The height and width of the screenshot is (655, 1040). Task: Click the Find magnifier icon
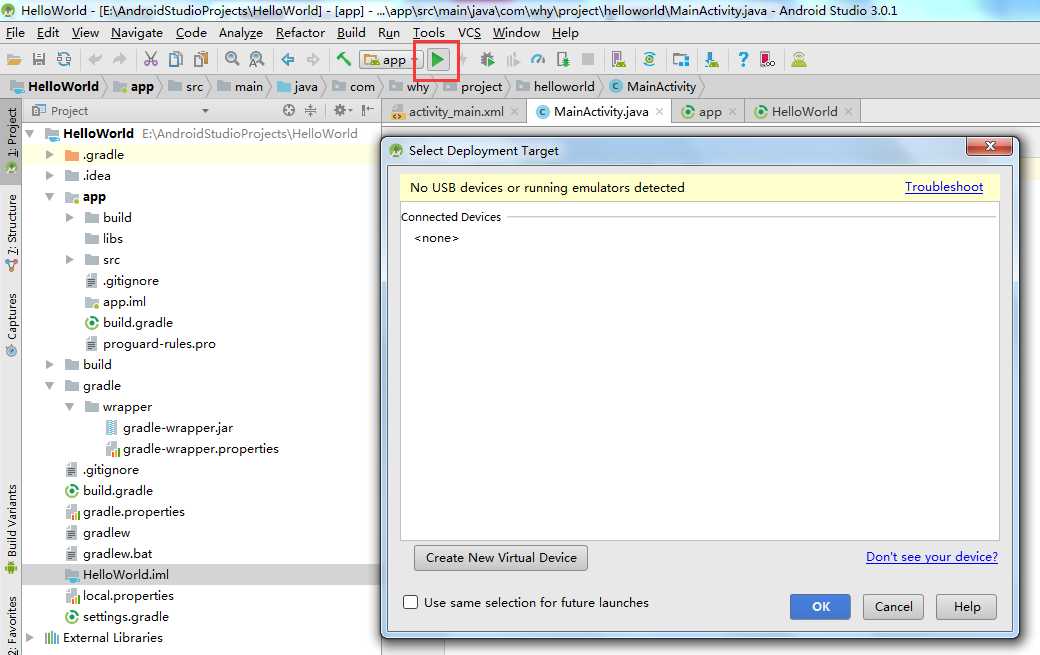(x=232, y=60)
